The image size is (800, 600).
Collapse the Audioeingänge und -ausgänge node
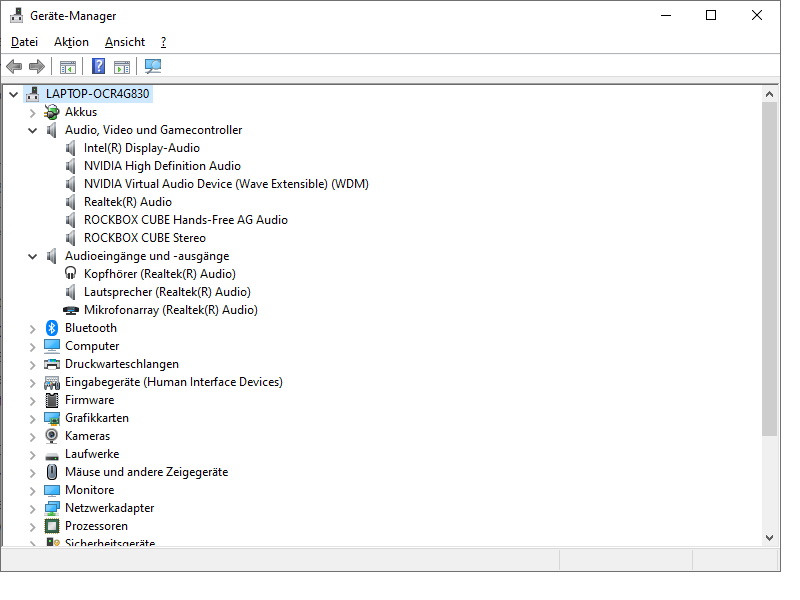(x=33, y=257)
